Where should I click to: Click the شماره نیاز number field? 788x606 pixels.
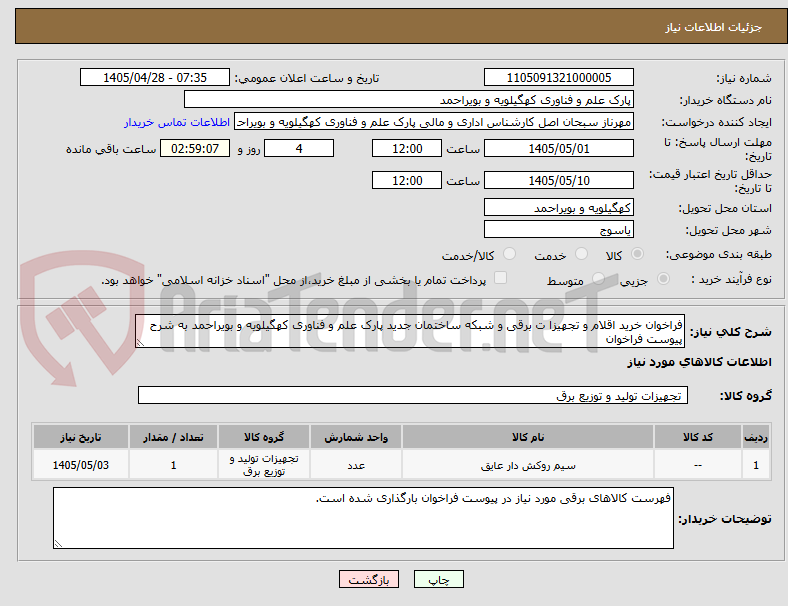[559, 77]
